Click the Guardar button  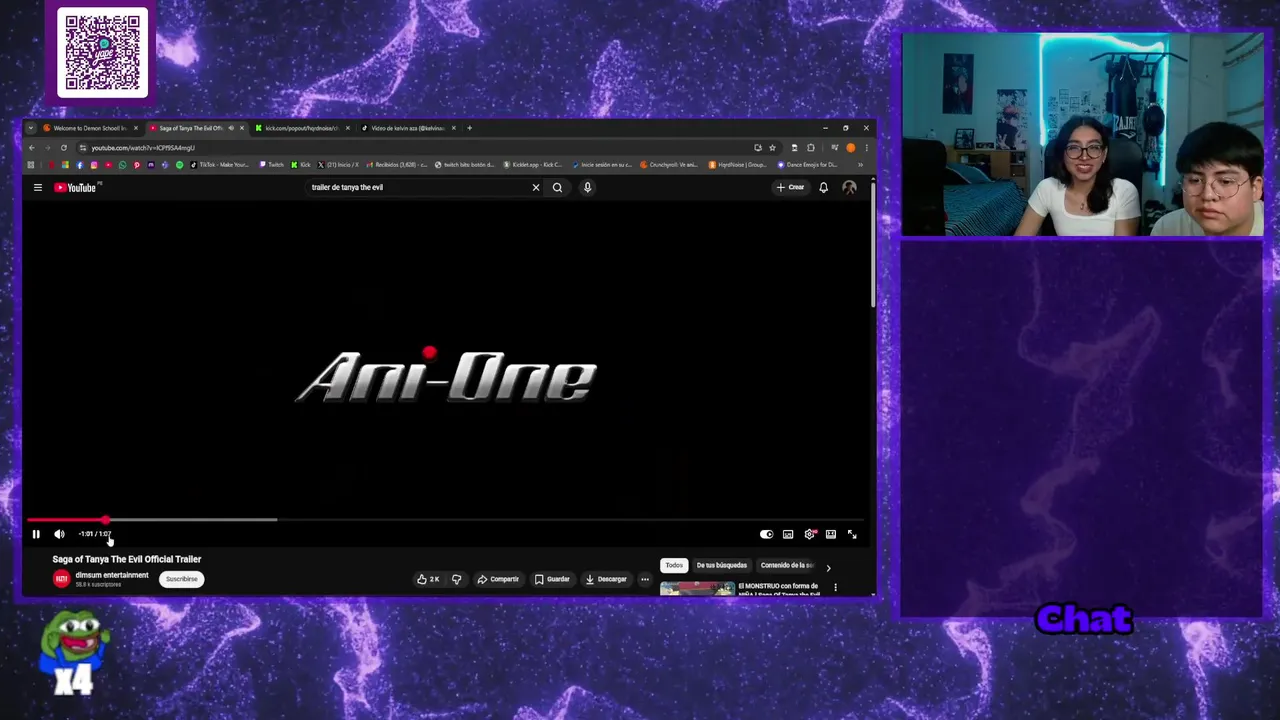pyautogui.click(x=552, y=579)
